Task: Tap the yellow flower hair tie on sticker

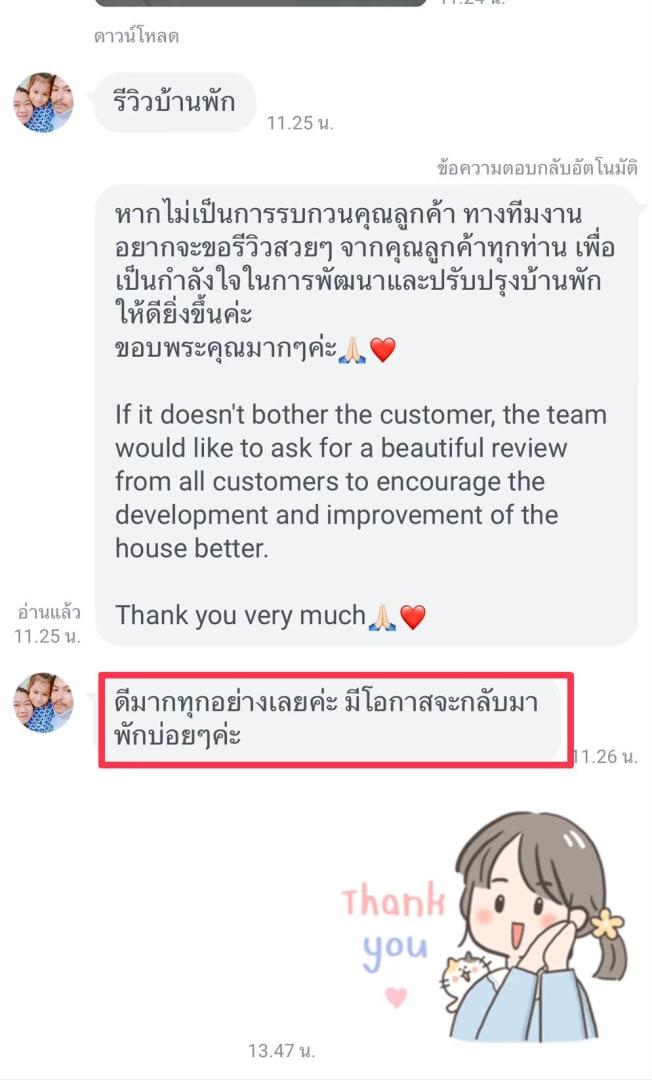Action: click(x=607, y=924)
